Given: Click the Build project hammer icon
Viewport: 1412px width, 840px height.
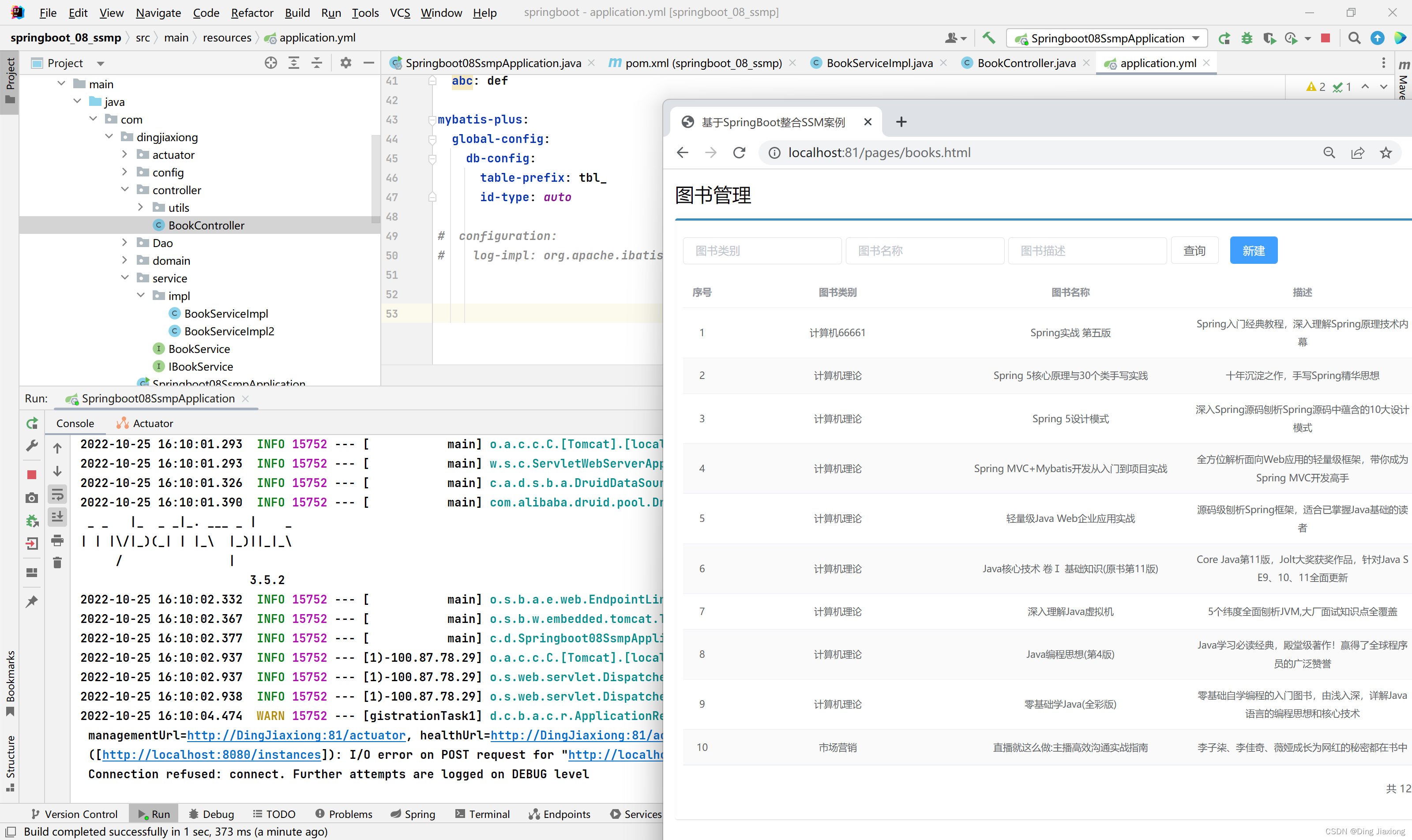Looking at the screenshot, I should 988,38.
